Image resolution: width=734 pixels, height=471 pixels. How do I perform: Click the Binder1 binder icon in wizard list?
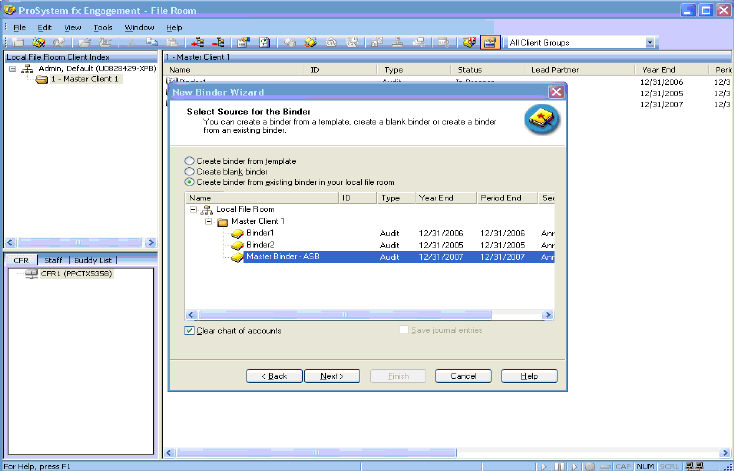[x=237, y=232]
